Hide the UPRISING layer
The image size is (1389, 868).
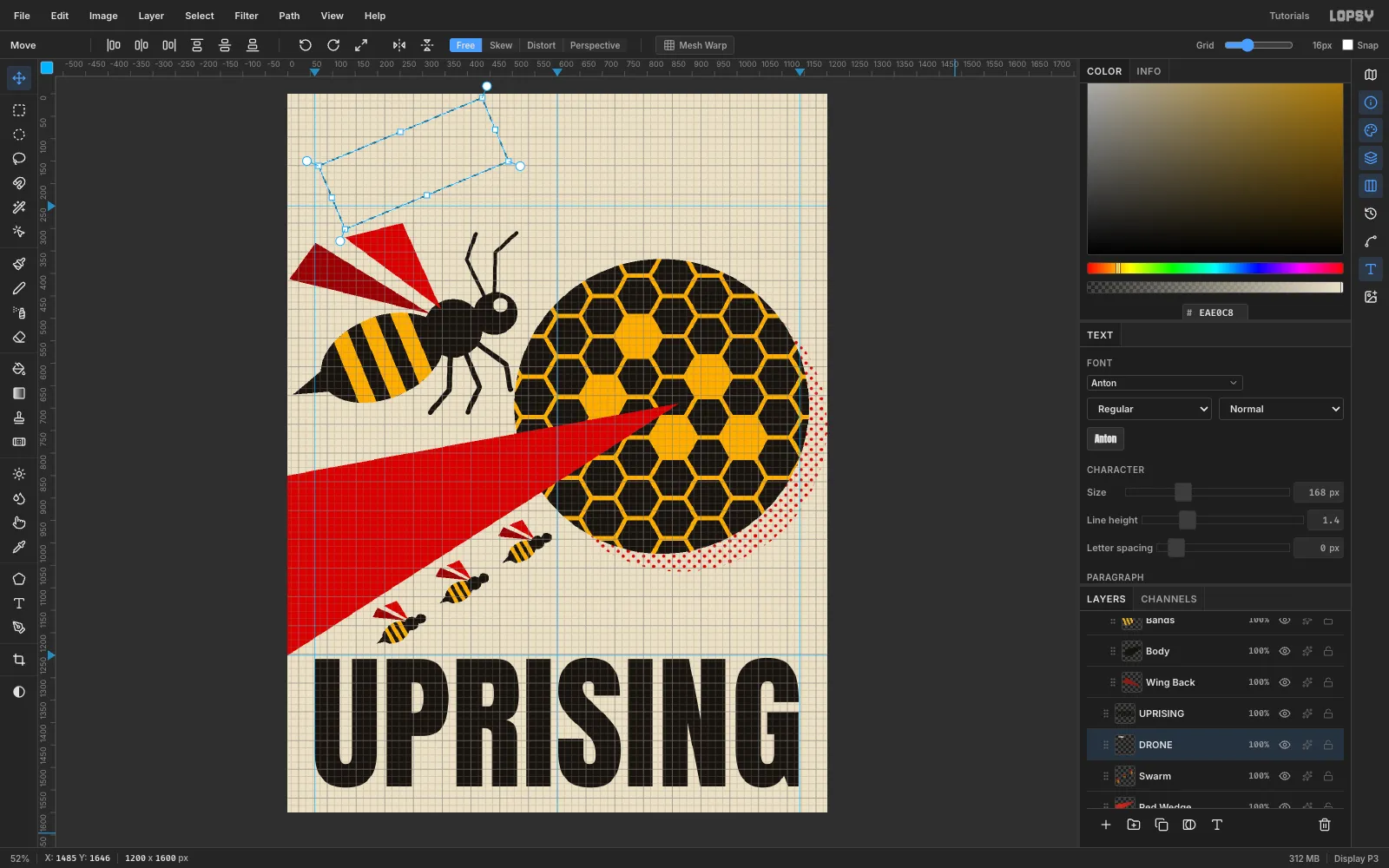1285,713
